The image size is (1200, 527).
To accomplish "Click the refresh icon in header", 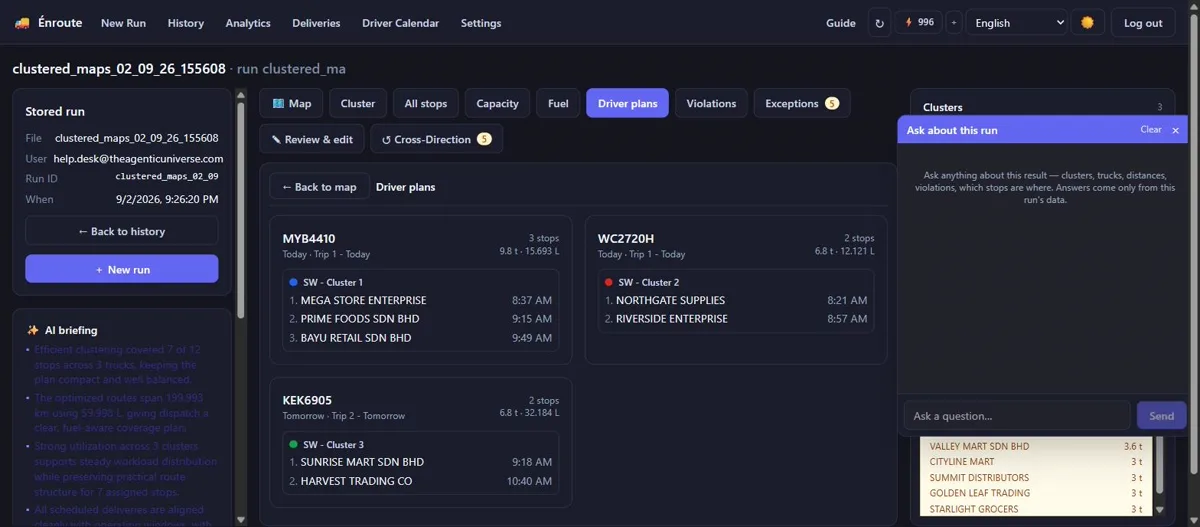I will tap(879, 23).
